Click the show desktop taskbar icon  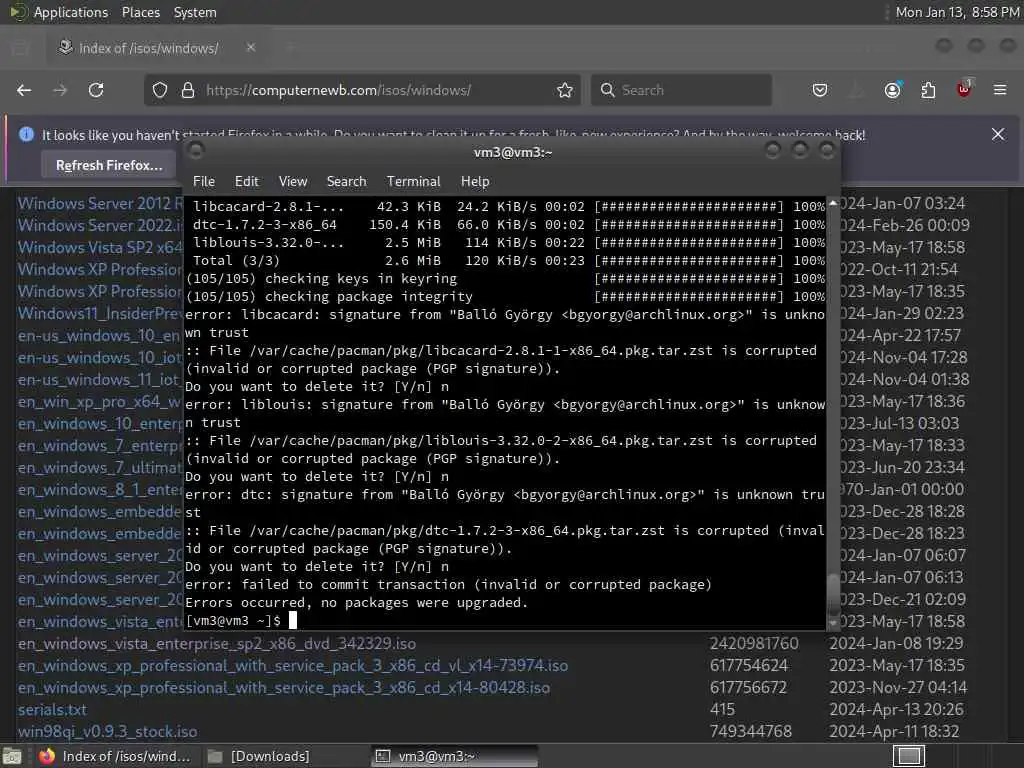[12, 756]
